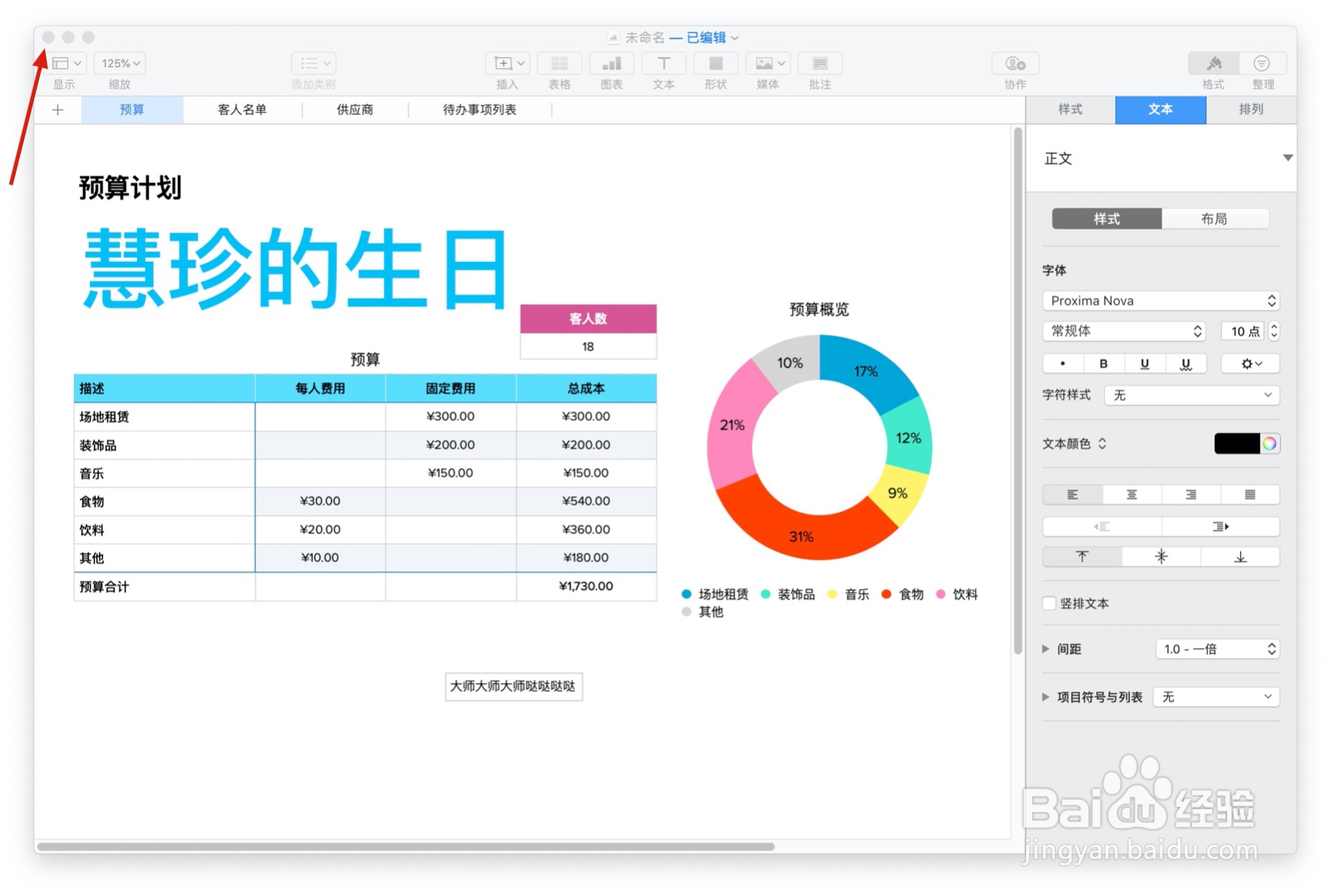The height and width of the screenshot is (896, 1331).
Task: Open the 项目符号与列表 list style dropdown
Action: coord(1215,696)
